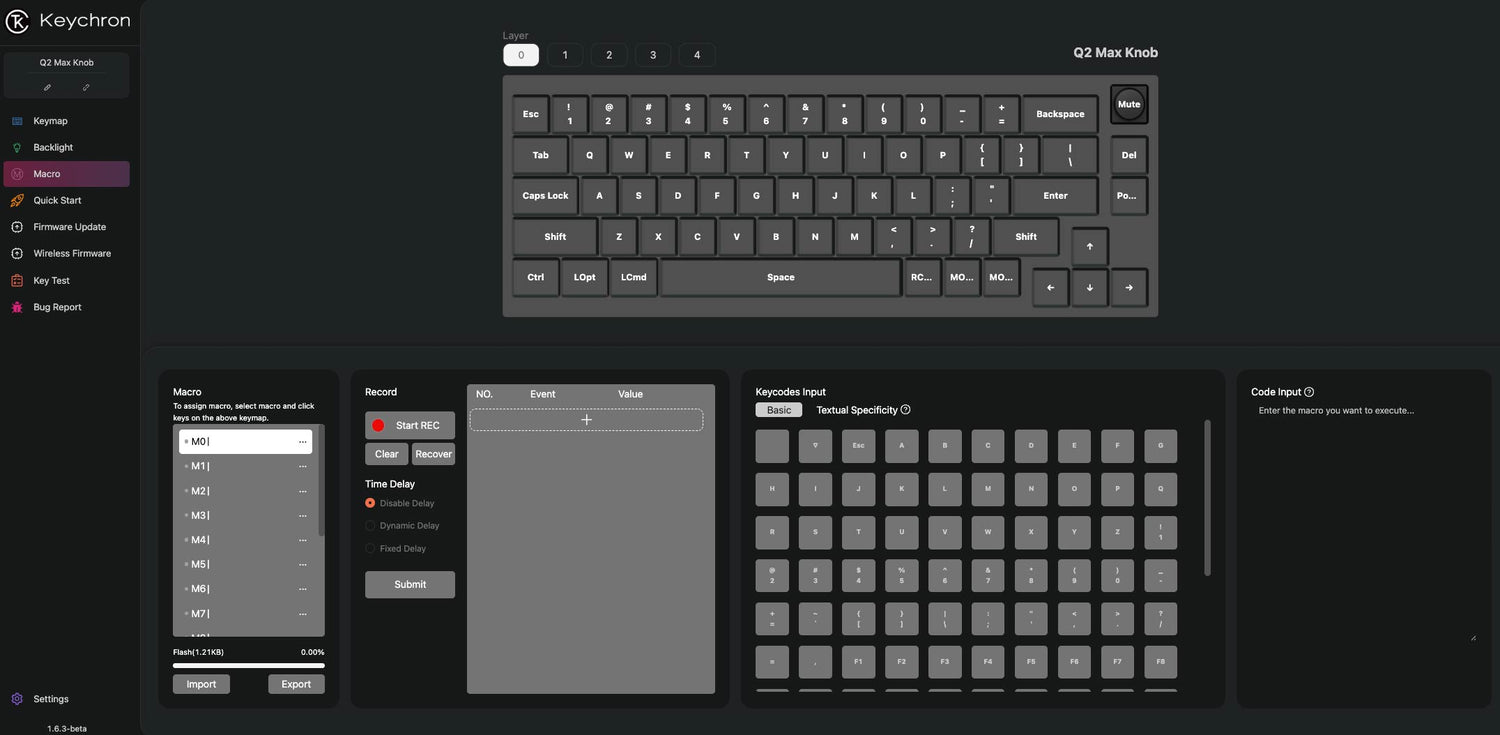Click the Keymap keyboard icon in sidebar
Image resolution: width=1500 pixels, height=735 pixels.
pos(17,121)
